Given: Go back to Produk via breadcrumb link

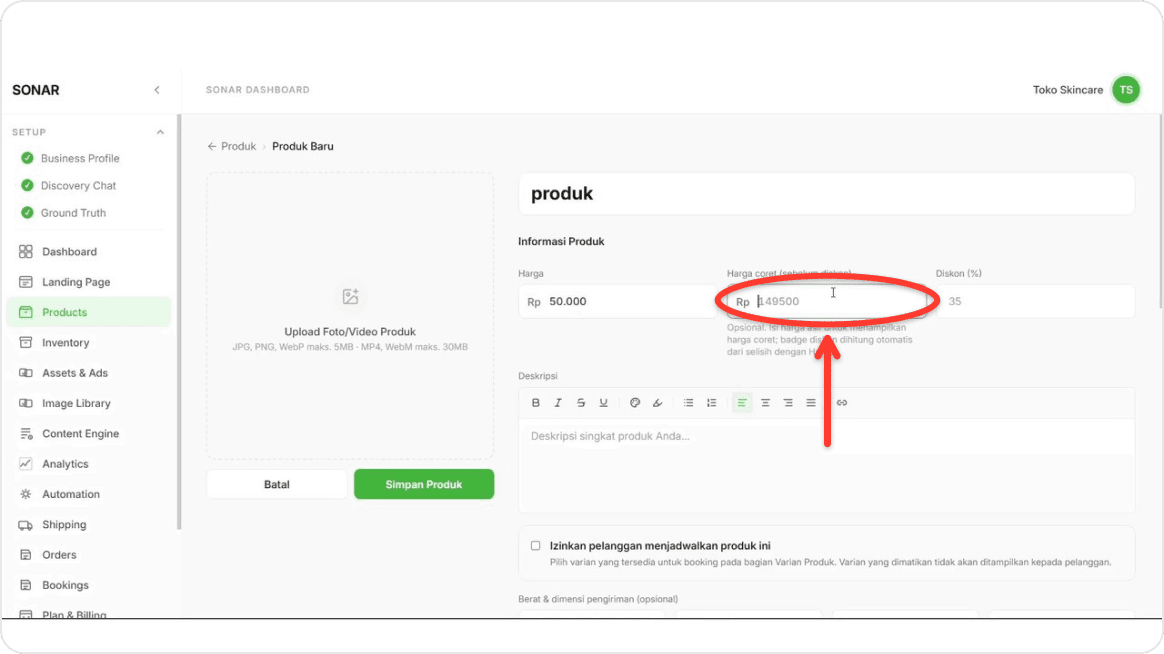Looking at the screenshot, I should [232, 146].
